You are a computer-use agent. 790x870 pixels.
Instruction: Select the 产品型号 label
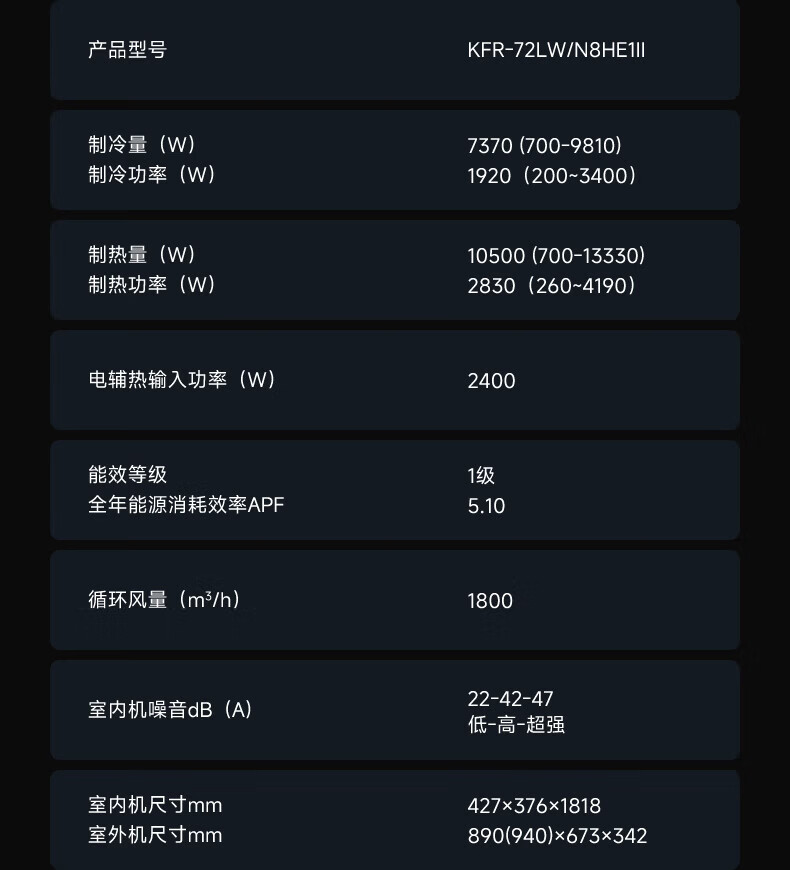click(127, 50)
